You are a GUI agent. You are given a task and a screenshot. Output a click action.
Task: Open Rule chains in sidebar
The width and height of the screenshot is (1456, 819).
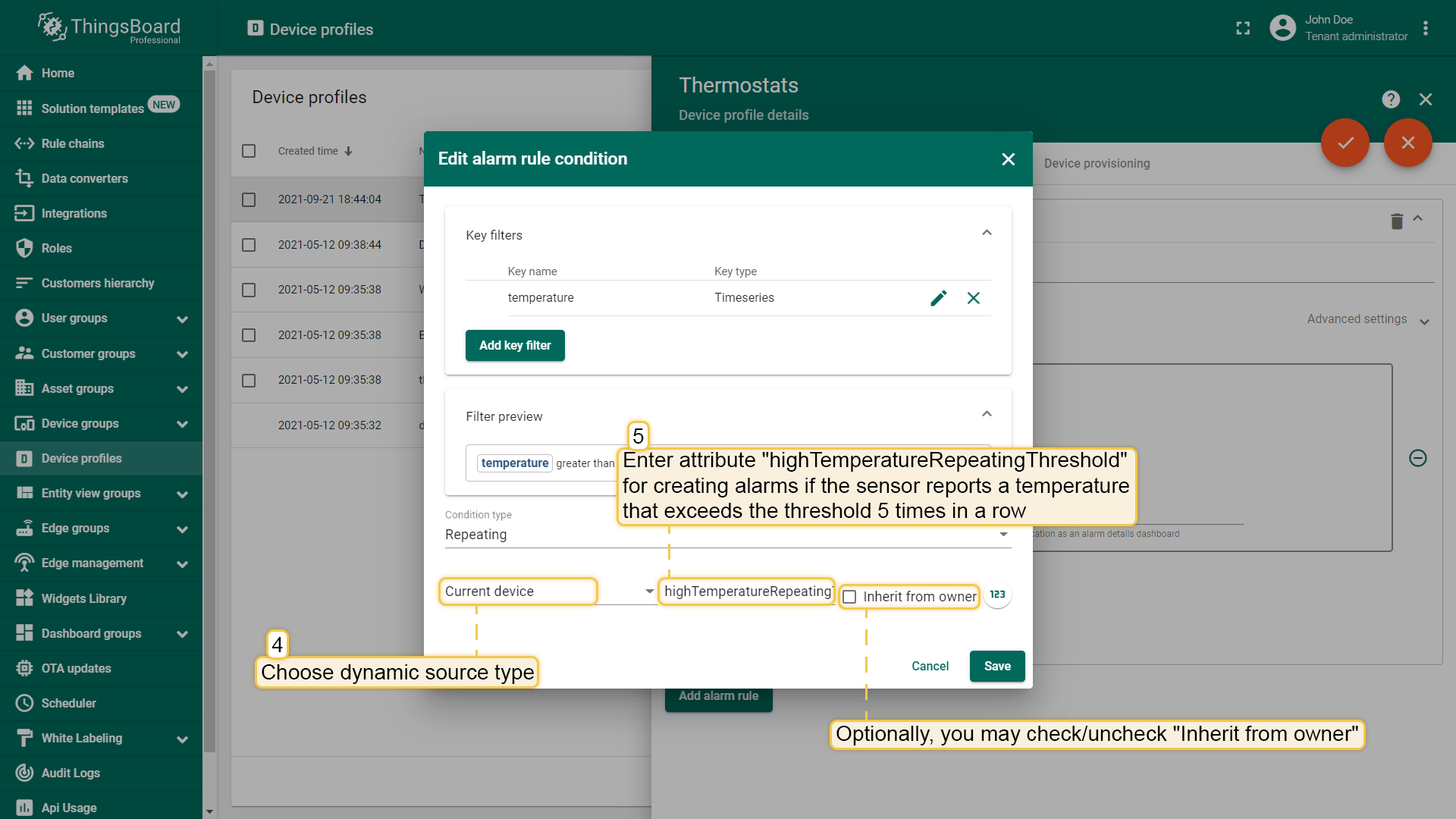[x=73, y=143]
